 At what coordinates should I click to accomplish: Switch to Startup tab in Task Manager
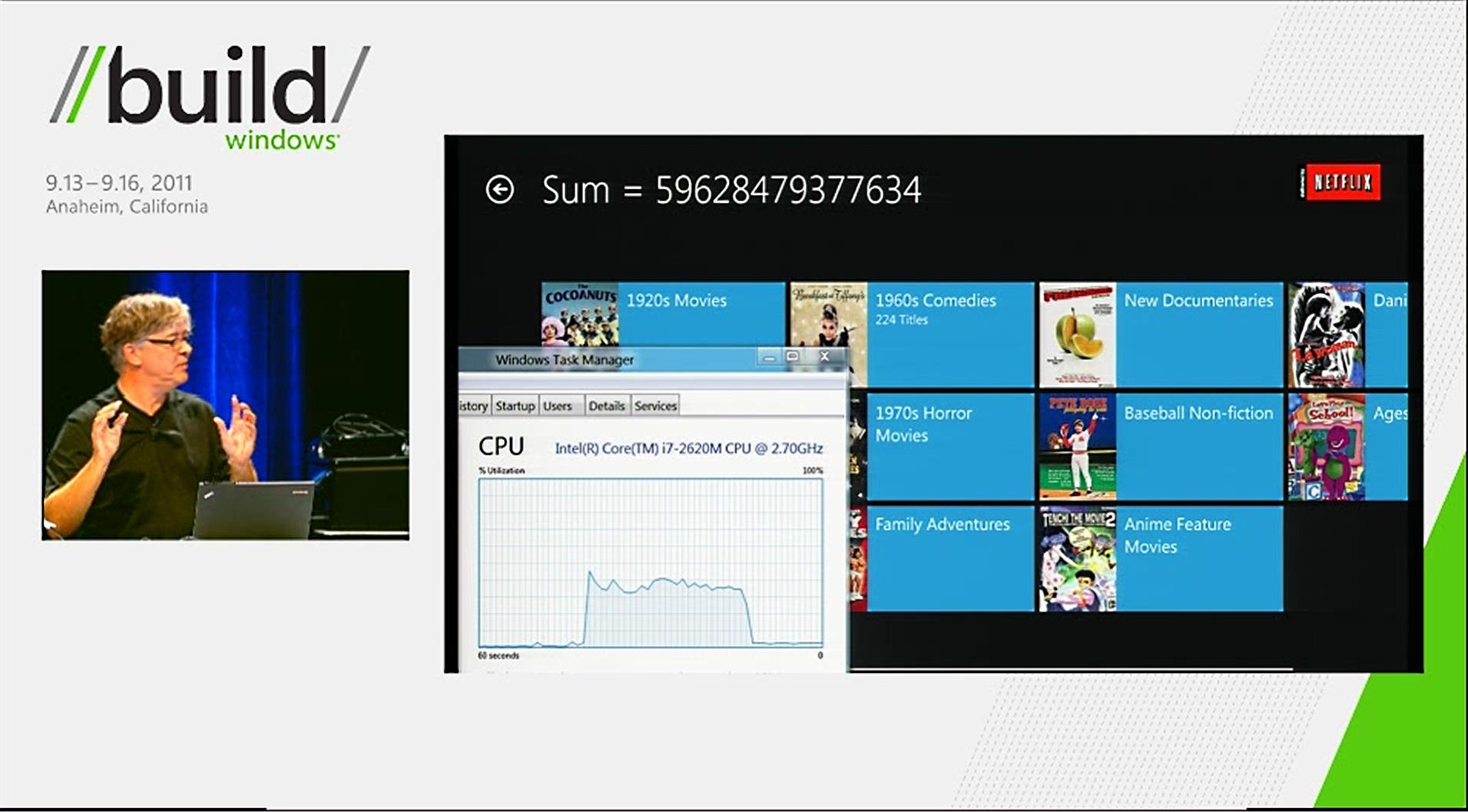(515, 406)
